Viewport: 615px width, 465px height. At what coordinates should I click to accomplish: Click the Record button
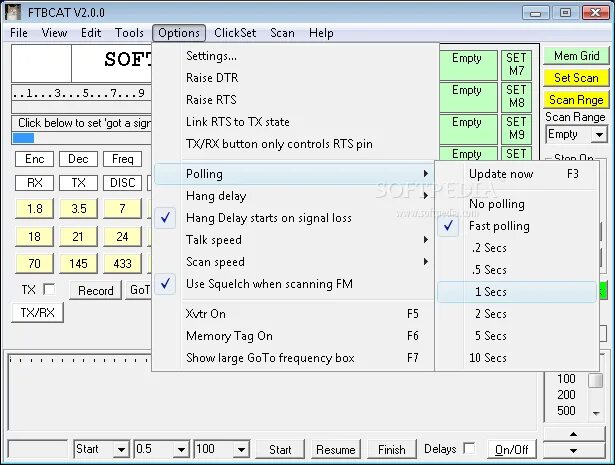[96, 291]
